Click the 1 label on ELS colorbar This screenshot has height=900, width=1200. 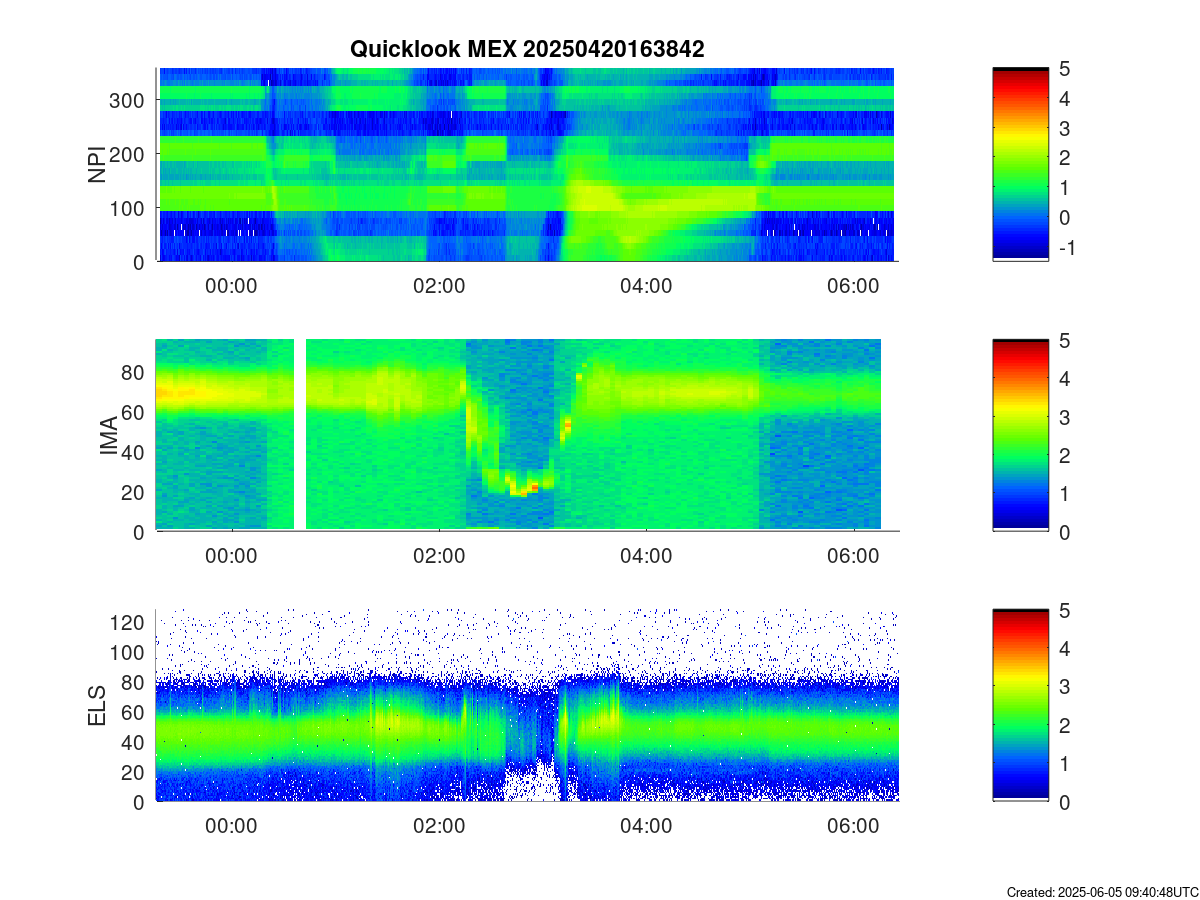coord(1065,763)
